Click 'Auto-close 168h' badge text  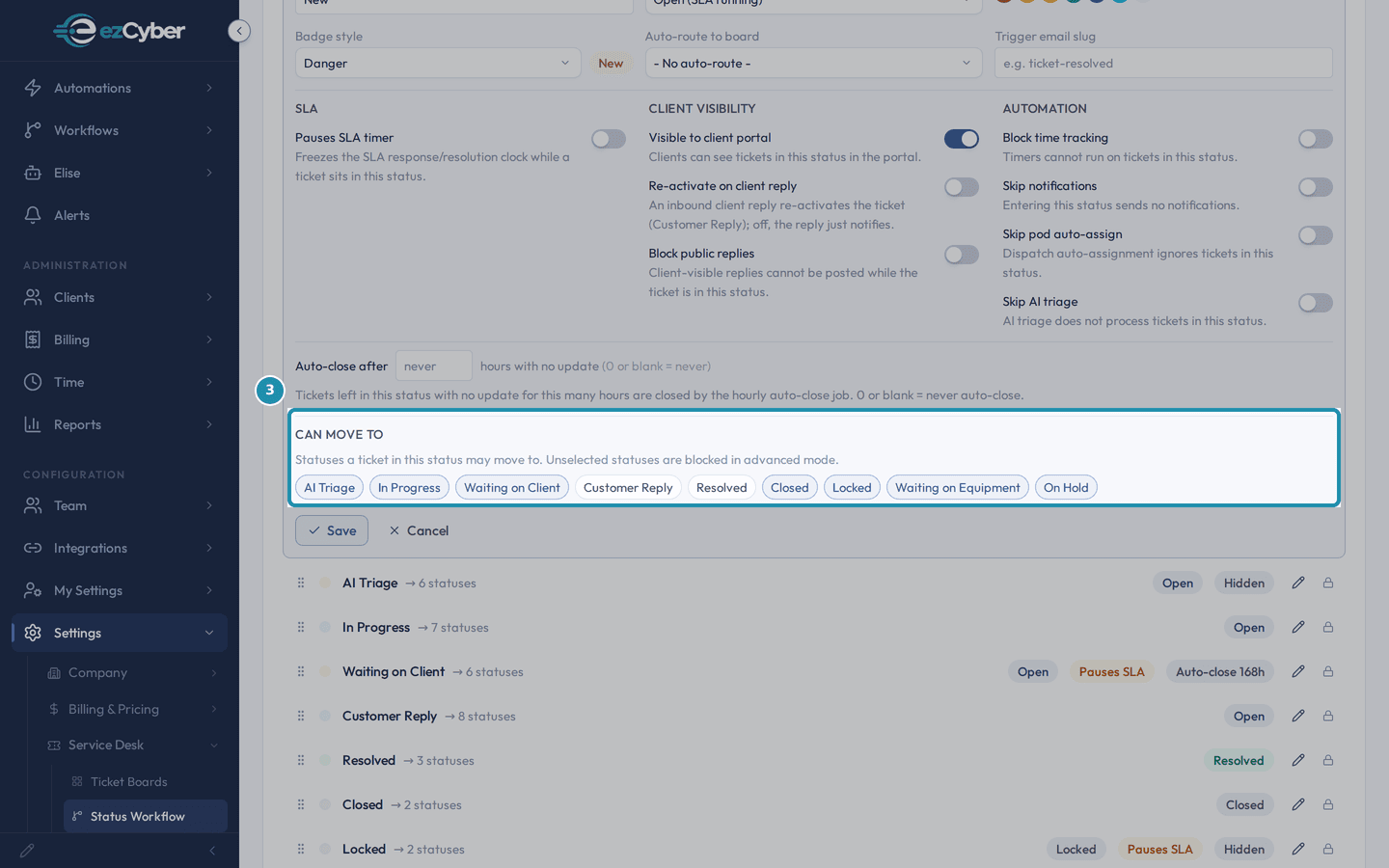1220,671
